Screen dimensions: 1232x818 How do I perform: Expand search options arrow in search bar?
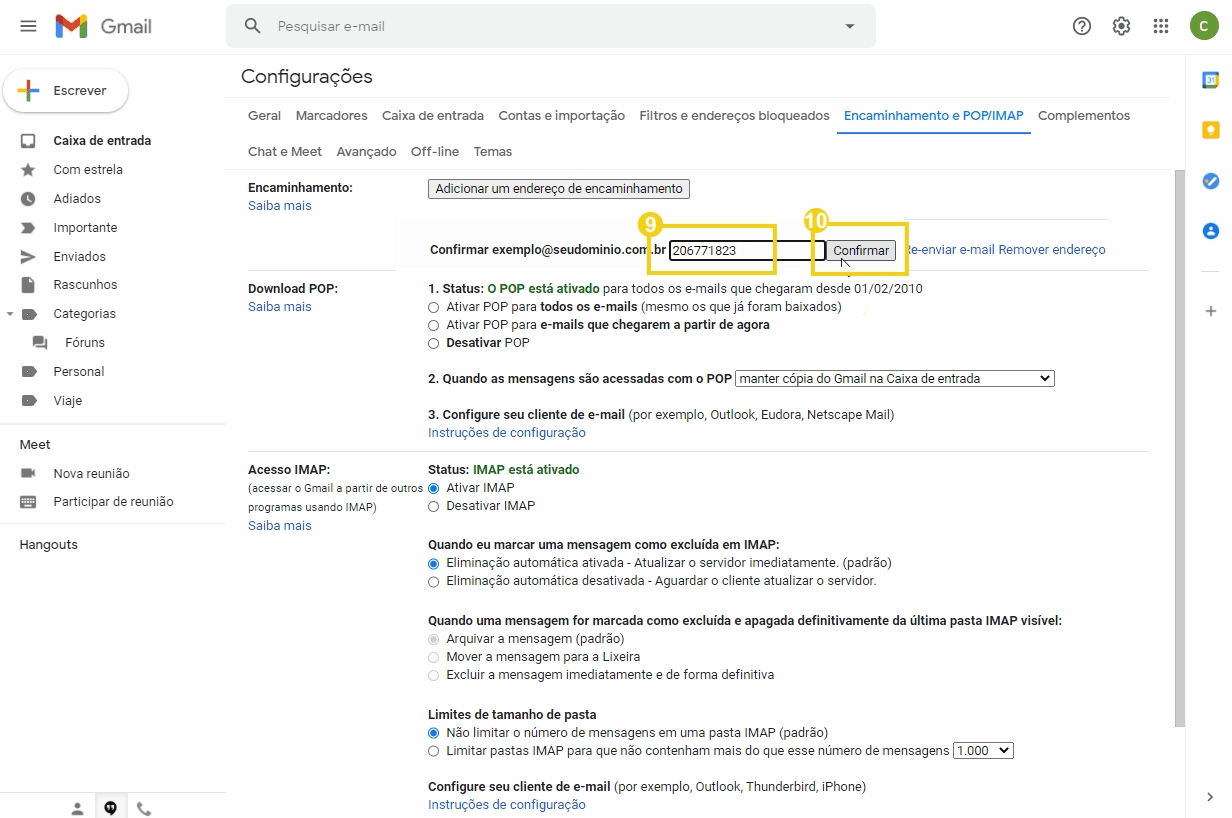pyautogui.click(x=849, y=26)
